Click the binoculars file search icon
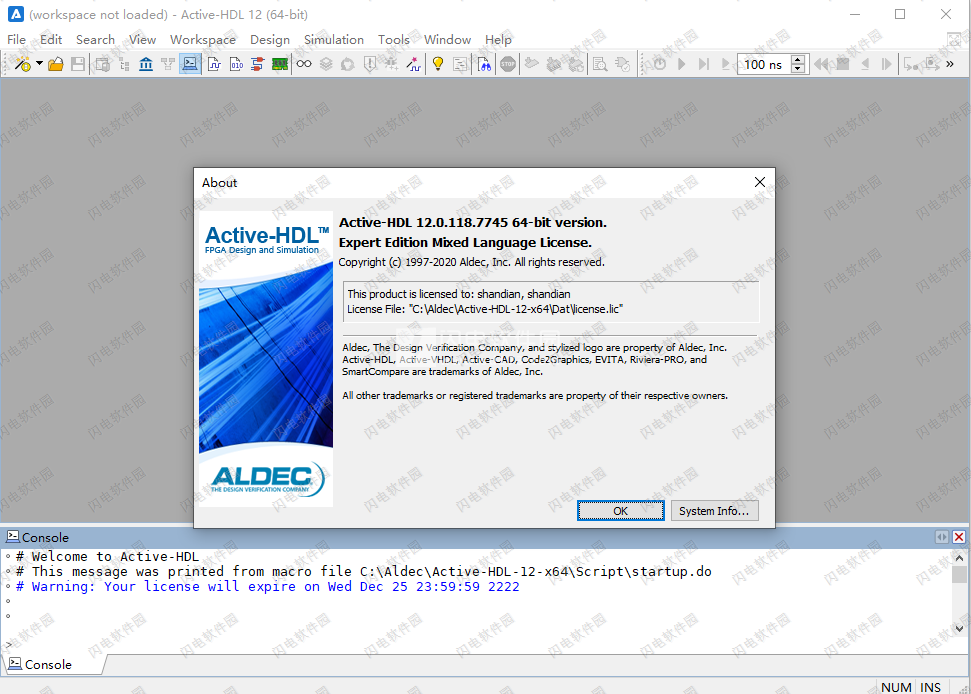This screenshot has height=694, width=971. [485, 64]
